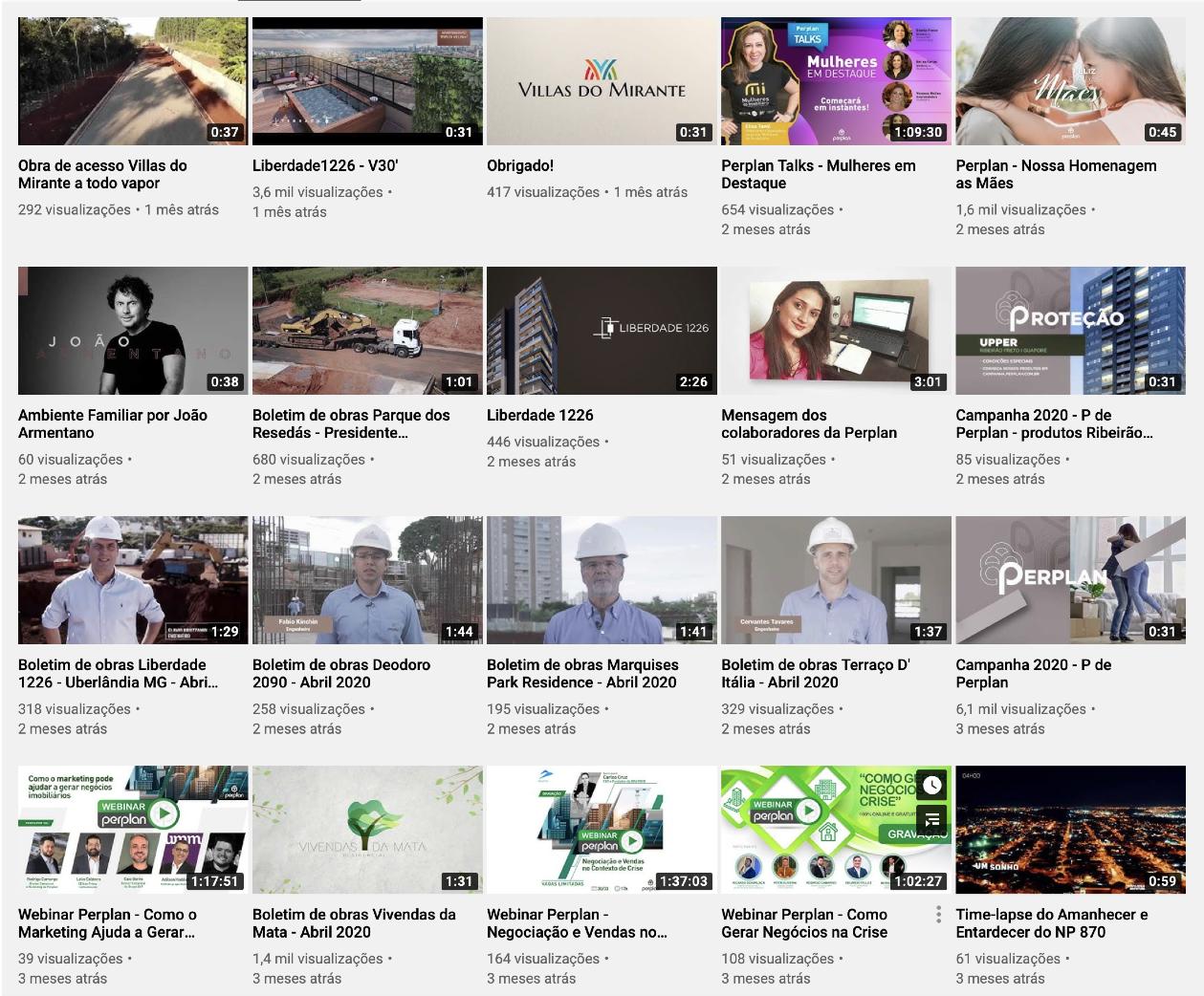Screen dimensions: 1204x996
Task: Open the Campanha 2020 Perplan couple thumbnail
Action: [1070, 580]
